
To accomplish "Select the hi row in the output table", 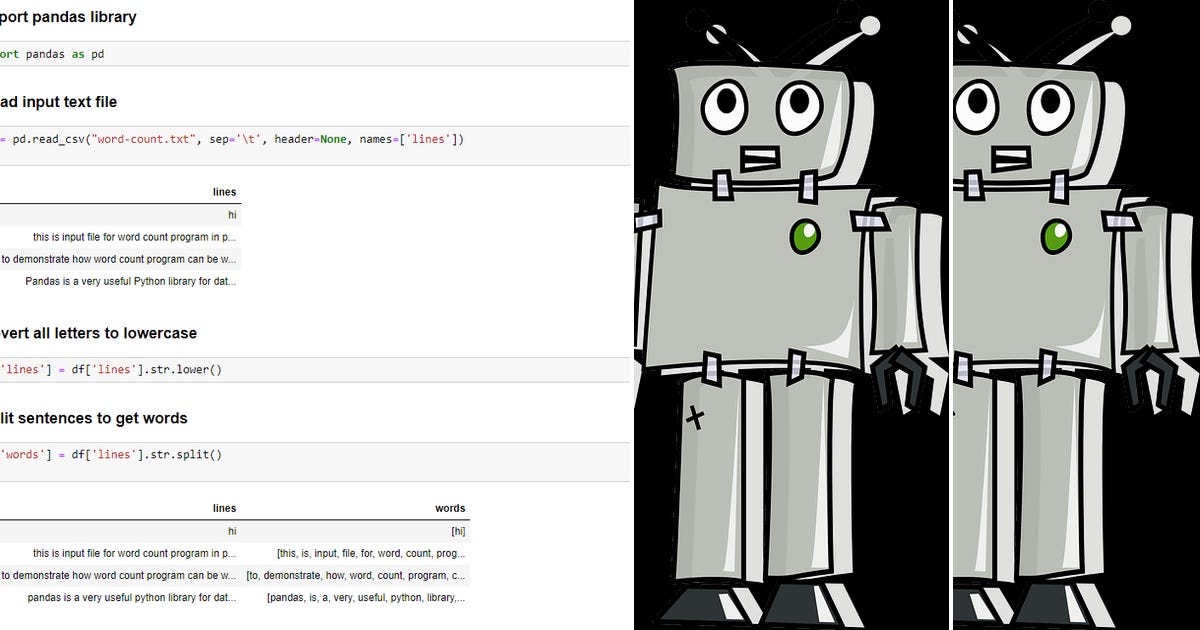I will [230, 215].
